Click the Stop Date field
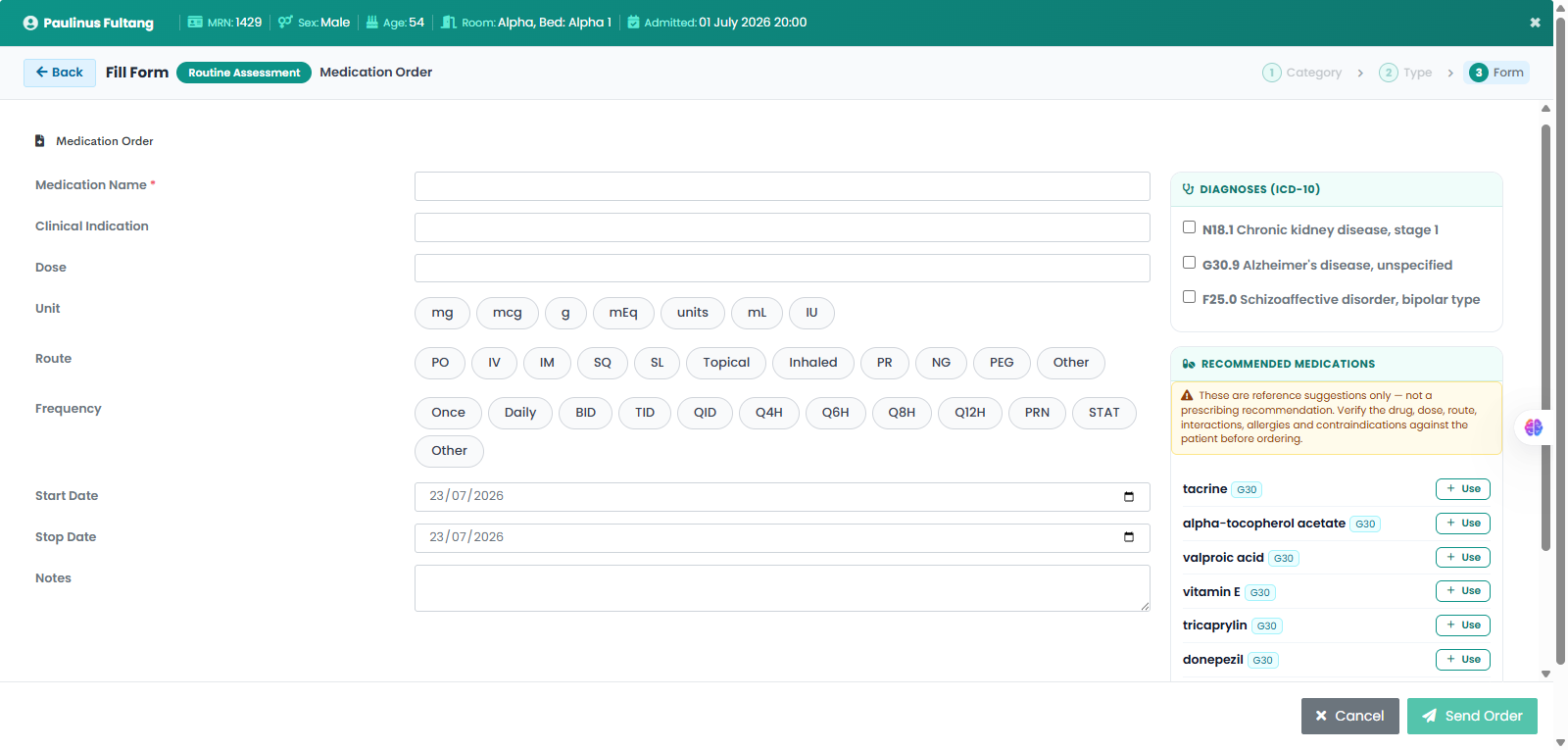Screen dimensions: 1568x750 coord(782,538)
